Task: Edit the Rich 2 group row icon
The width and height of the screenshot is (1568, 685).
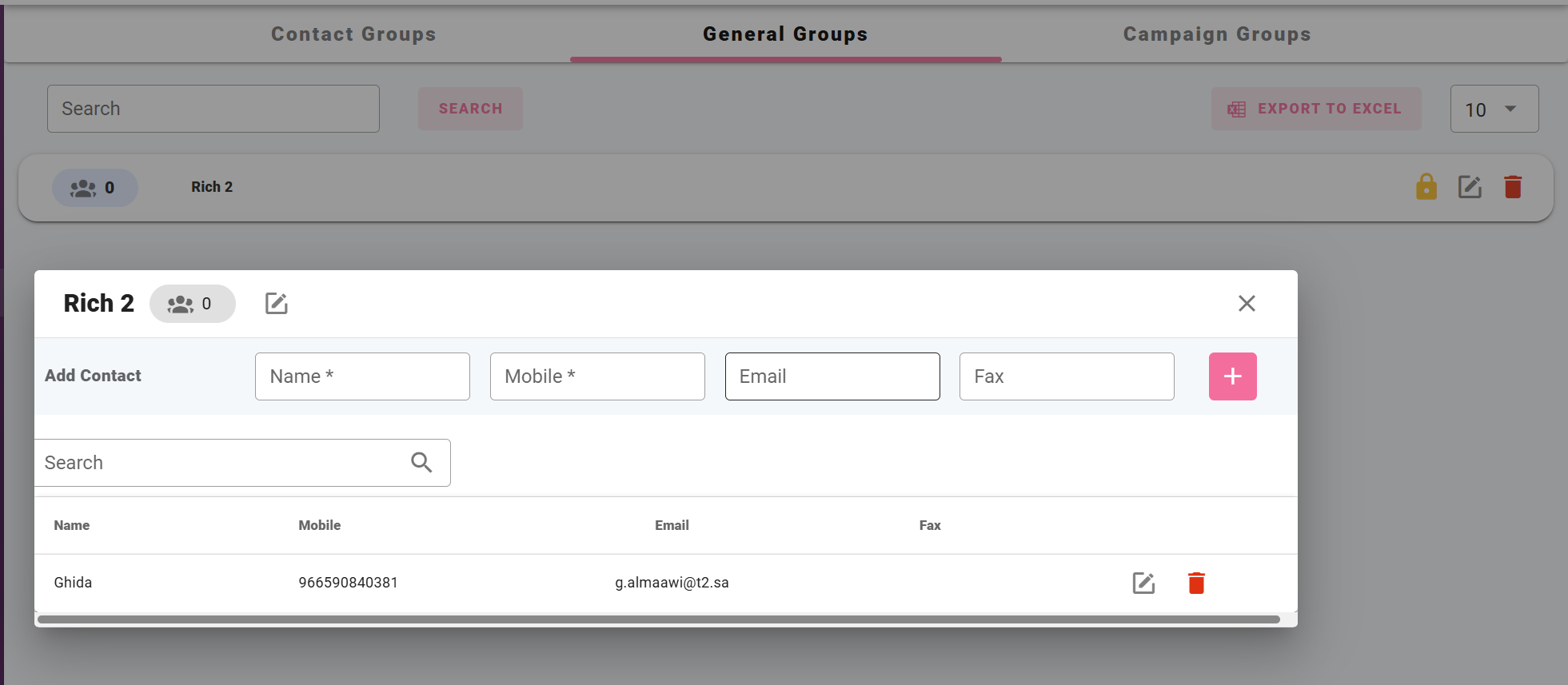Action: (x=1470, y=187)
